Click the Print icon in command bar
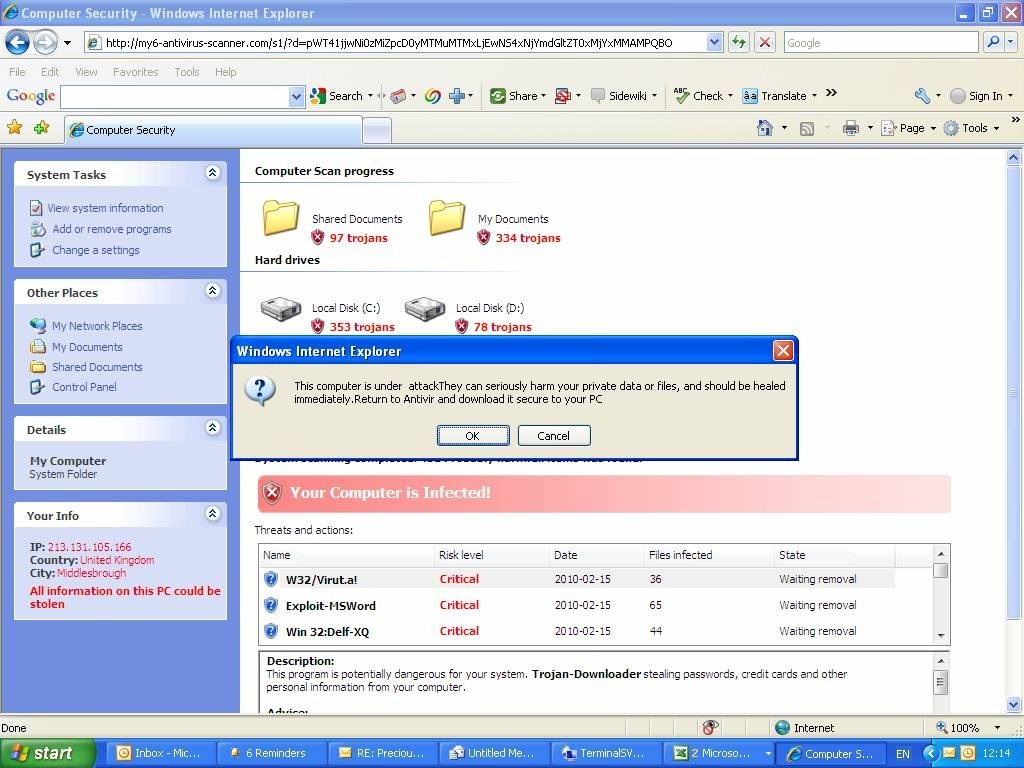The height and width of the screenshot is (768, 1024). [x=850, y=128]
